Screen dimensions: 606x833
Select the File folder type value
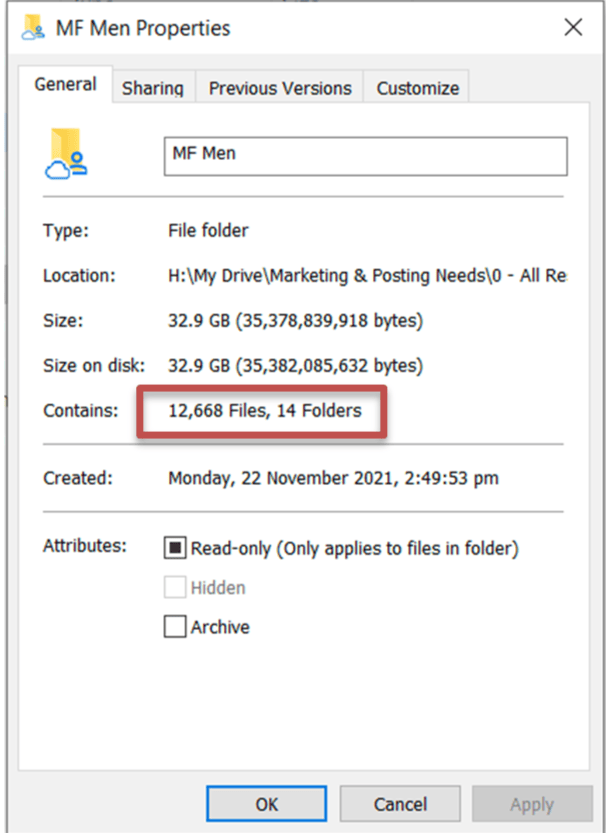click(x=208, y=231)
